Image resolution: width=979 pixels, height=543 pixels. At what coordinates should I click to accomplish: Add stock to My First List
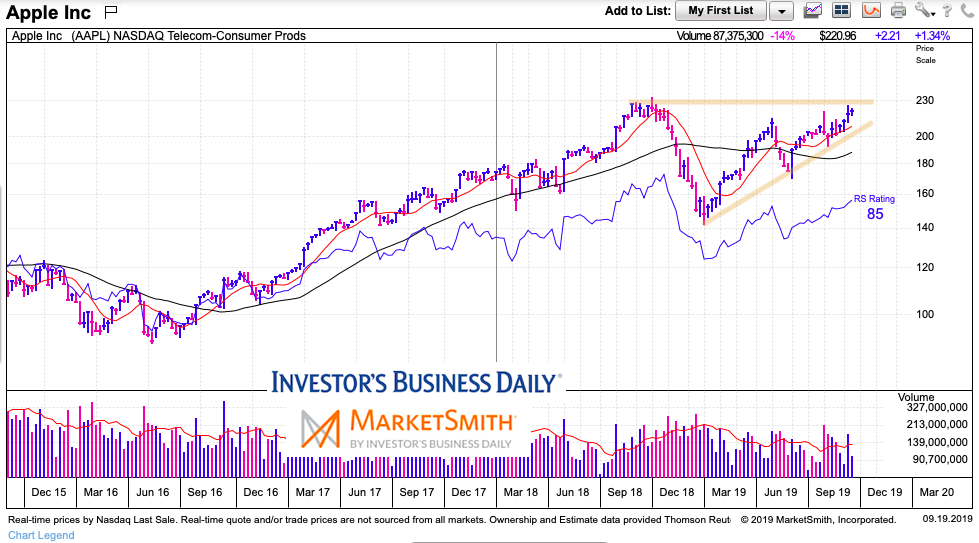[721, 11]
